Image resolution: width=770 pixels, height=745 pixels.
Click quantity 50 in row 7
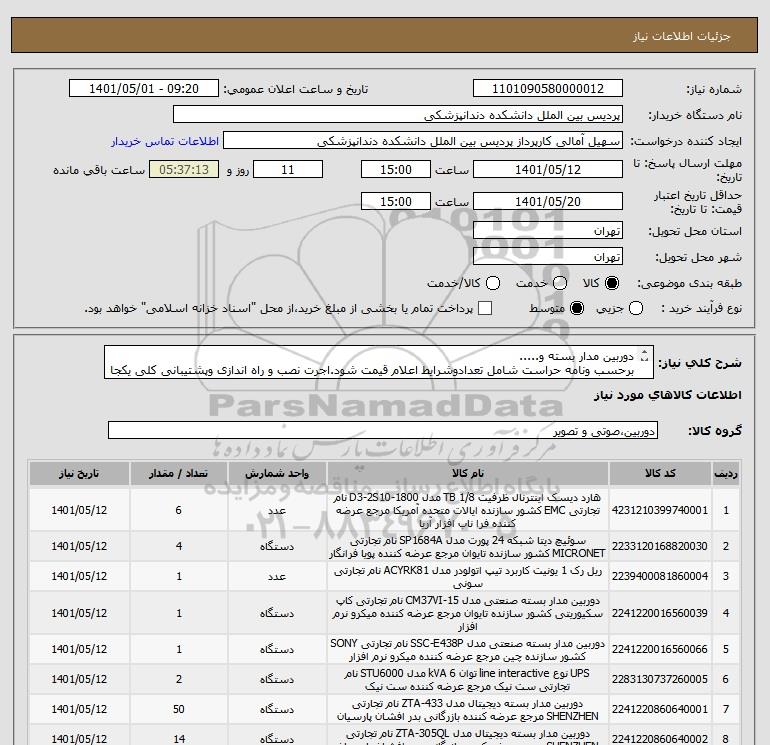[x=179, y=709]
